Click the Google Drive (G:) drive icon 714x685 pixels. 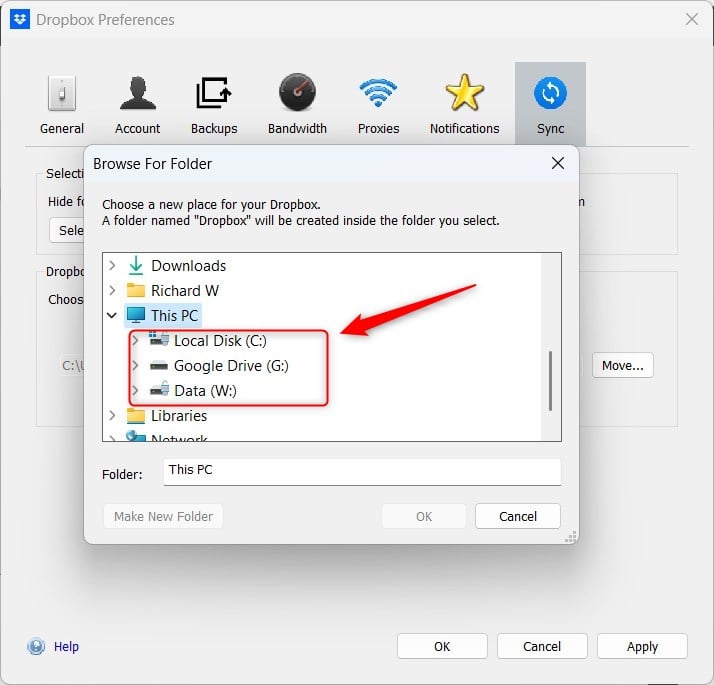click(x=159, y=365)
